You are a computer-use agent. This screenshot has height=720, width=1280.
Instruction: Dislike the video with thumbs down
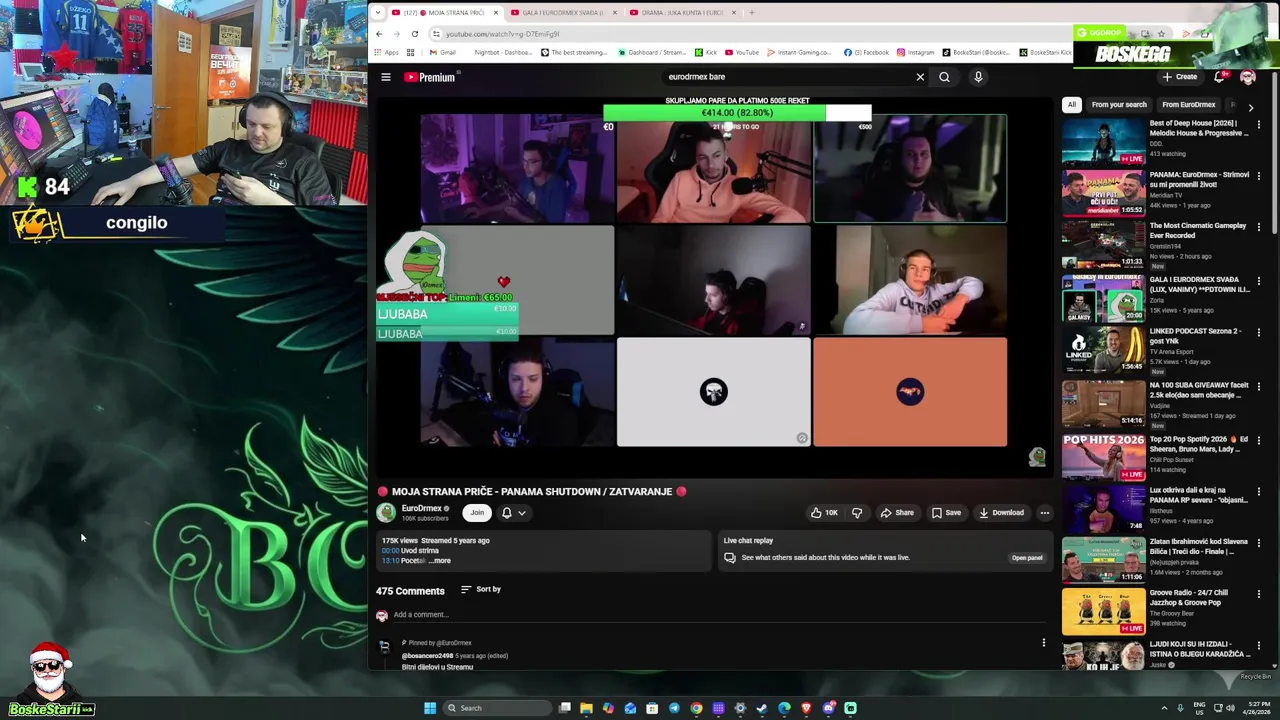[857, 513]
